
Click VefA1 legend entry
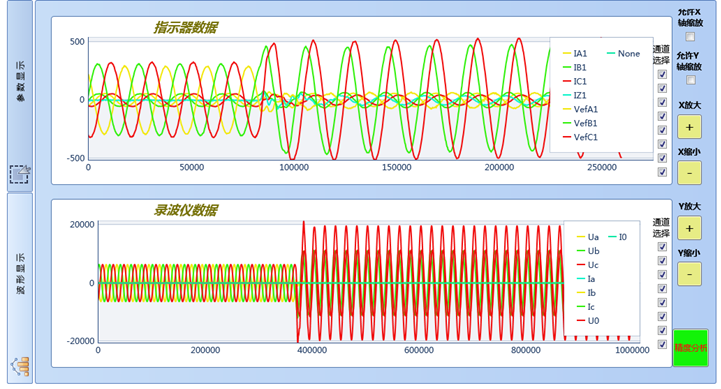(x=580, y=109)
